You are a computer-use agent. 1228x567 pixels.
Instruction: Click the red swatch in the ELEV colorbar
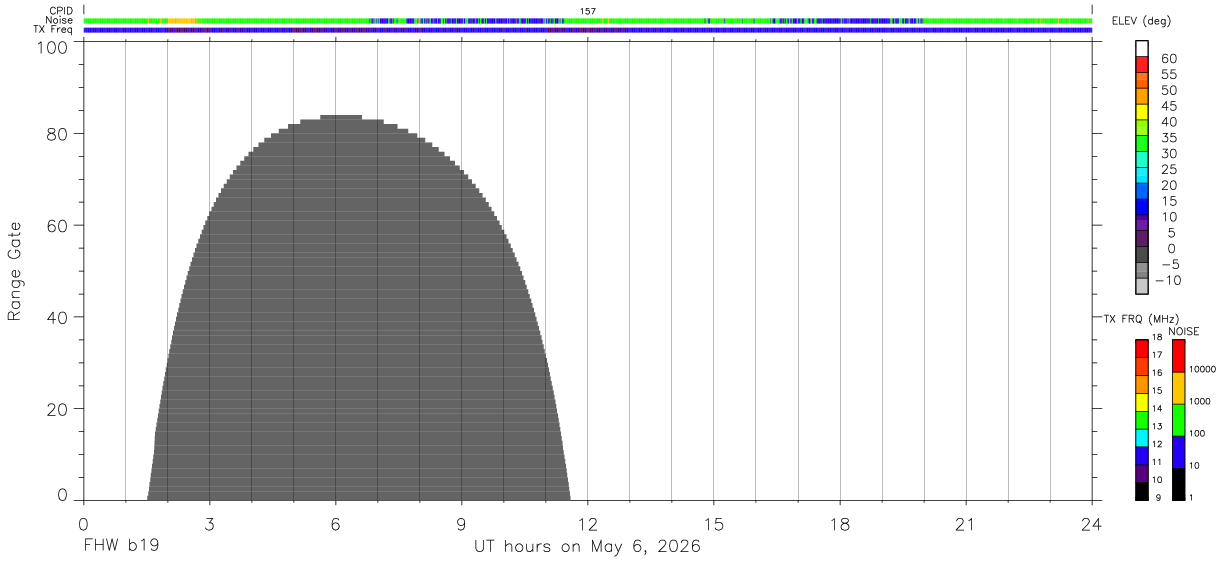[1142, 66]
